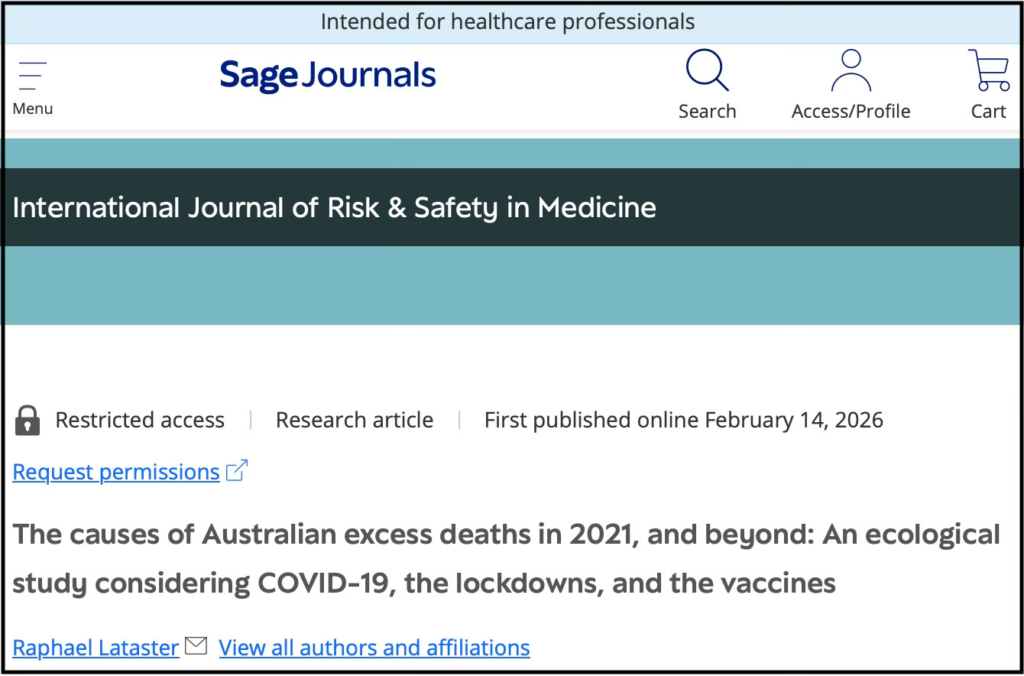Expand View all authors and affiliations
Viewport: 1024px width, 676px height.
pyautogui.click(x=374, y=648)
